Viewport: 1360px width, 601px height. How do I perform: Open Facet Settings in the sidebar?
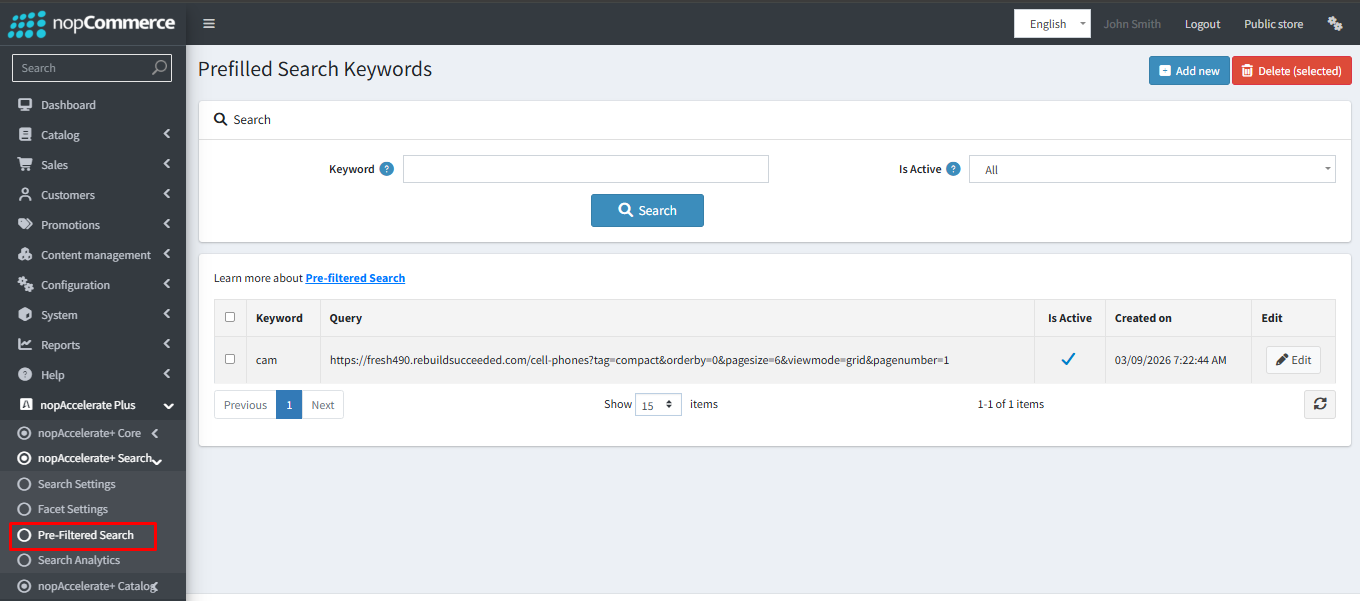73,509
